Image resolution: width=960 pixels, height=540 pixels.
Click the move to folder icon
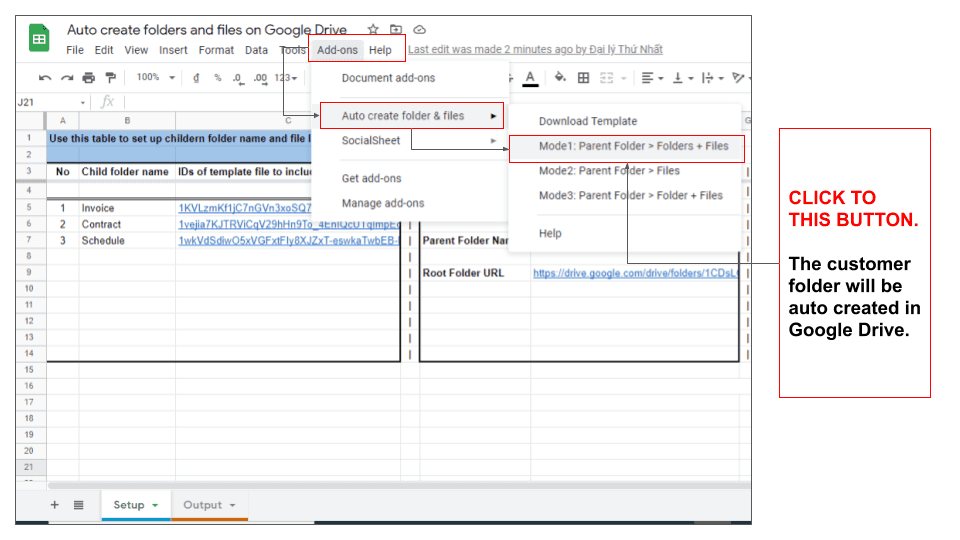(x=396, y=30)
